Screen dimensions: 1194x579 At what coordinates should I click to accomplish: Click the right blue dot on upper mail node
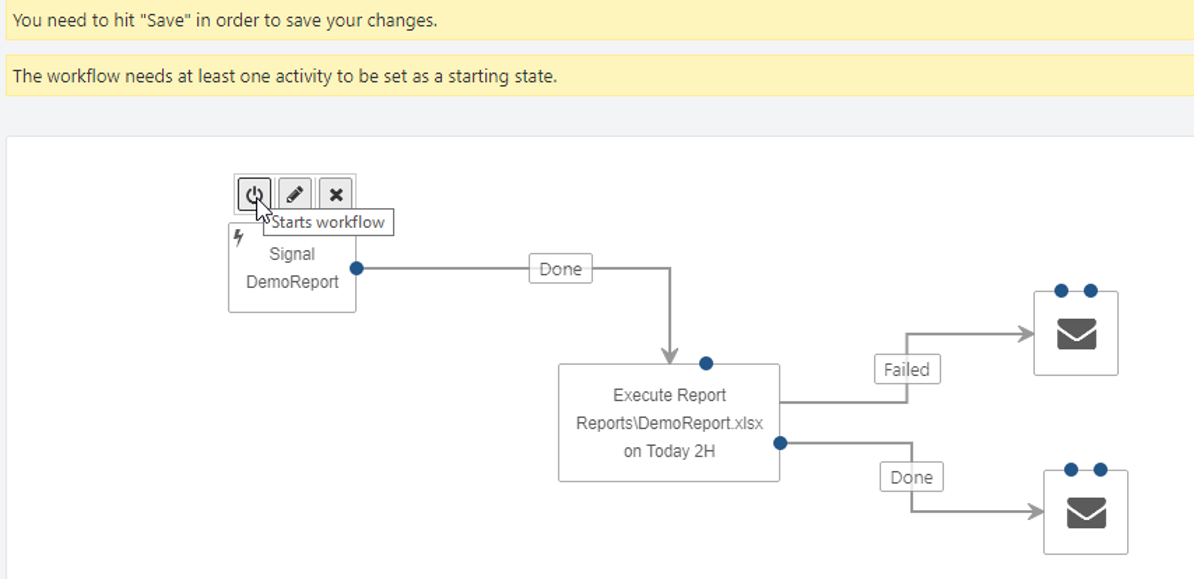1090,290
